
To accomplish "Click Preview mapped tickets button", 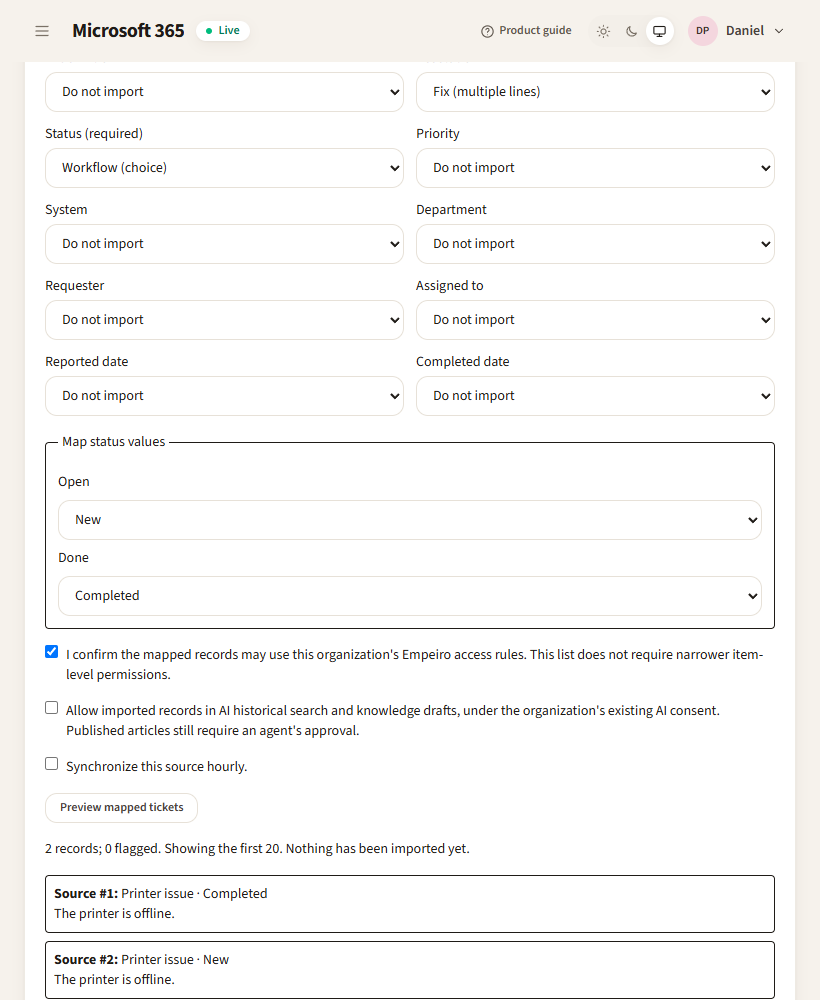I will (121, 807).
